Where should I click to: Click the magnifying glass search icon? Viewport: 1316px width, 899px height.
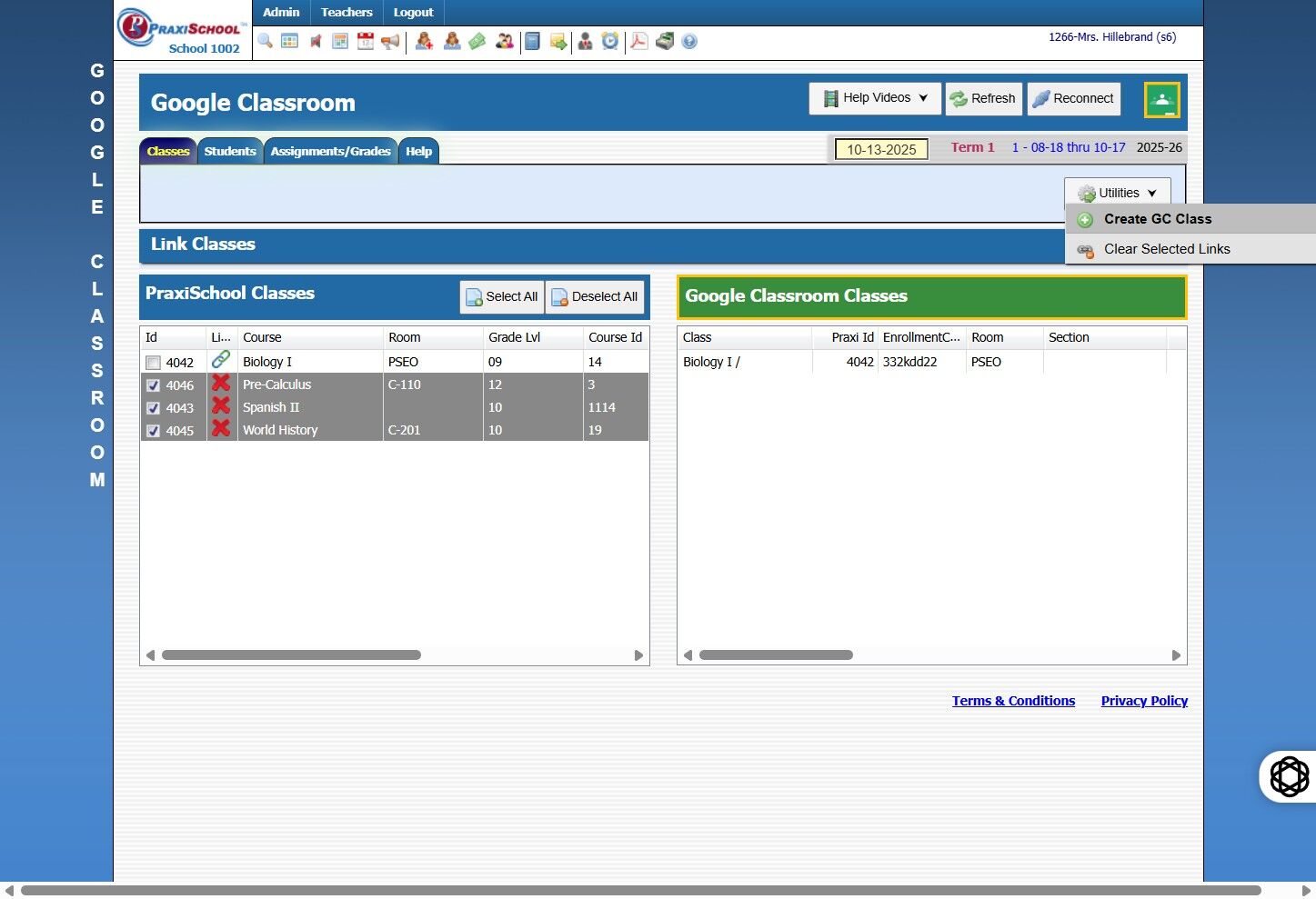click(265, 41)
